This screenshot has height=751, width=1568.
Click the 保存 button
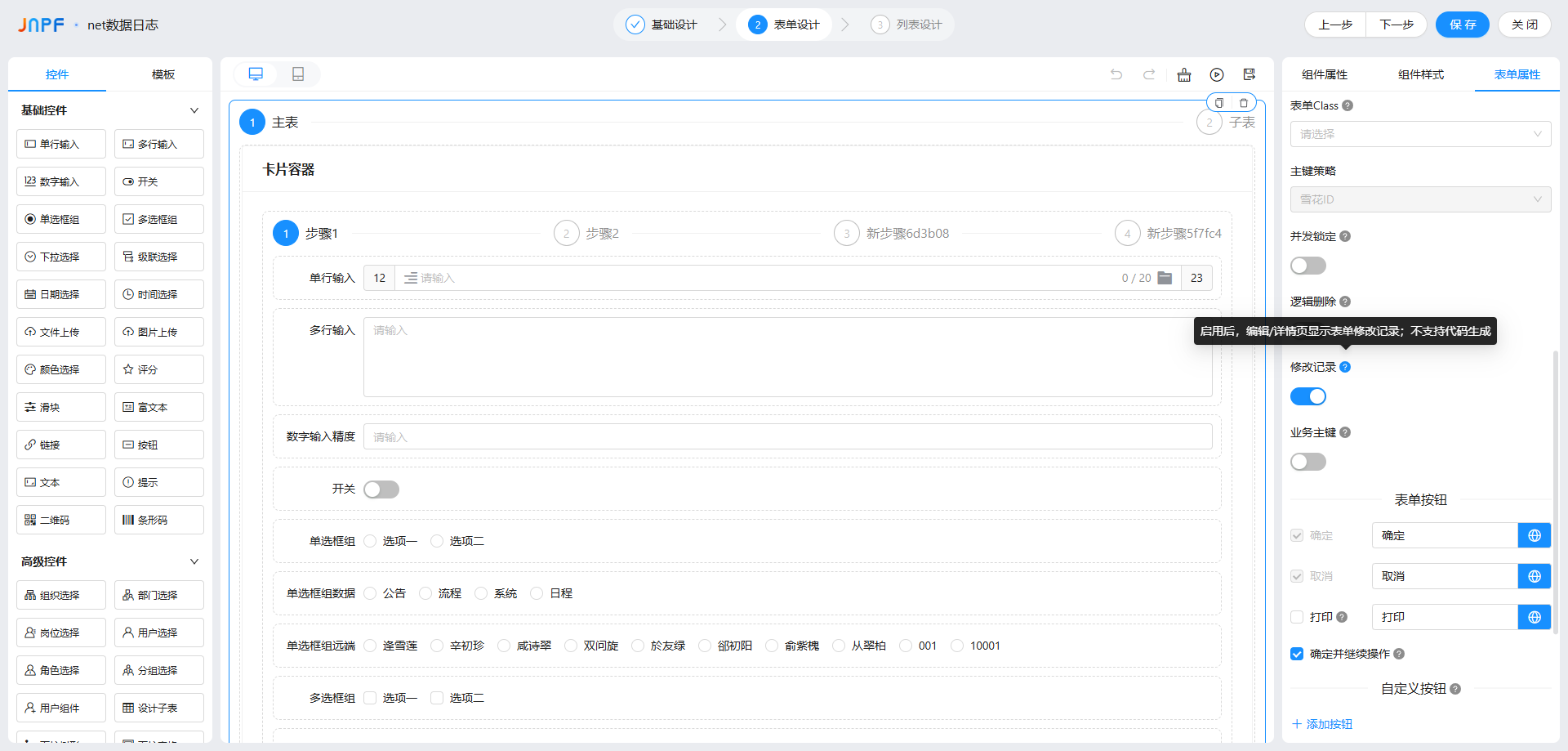1462,25
